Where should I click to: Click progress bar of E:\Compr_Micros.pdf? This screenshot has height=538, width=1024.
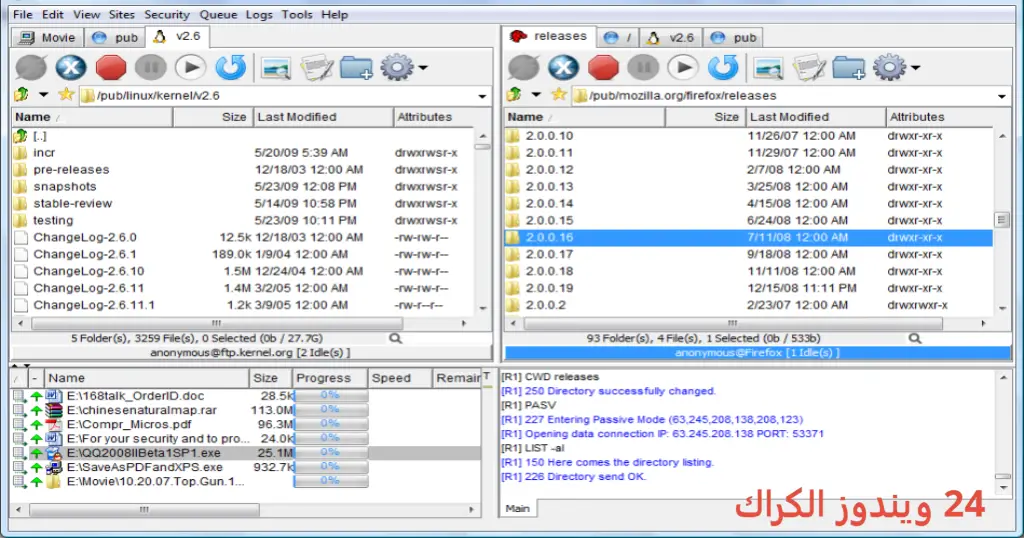[330, 424]
